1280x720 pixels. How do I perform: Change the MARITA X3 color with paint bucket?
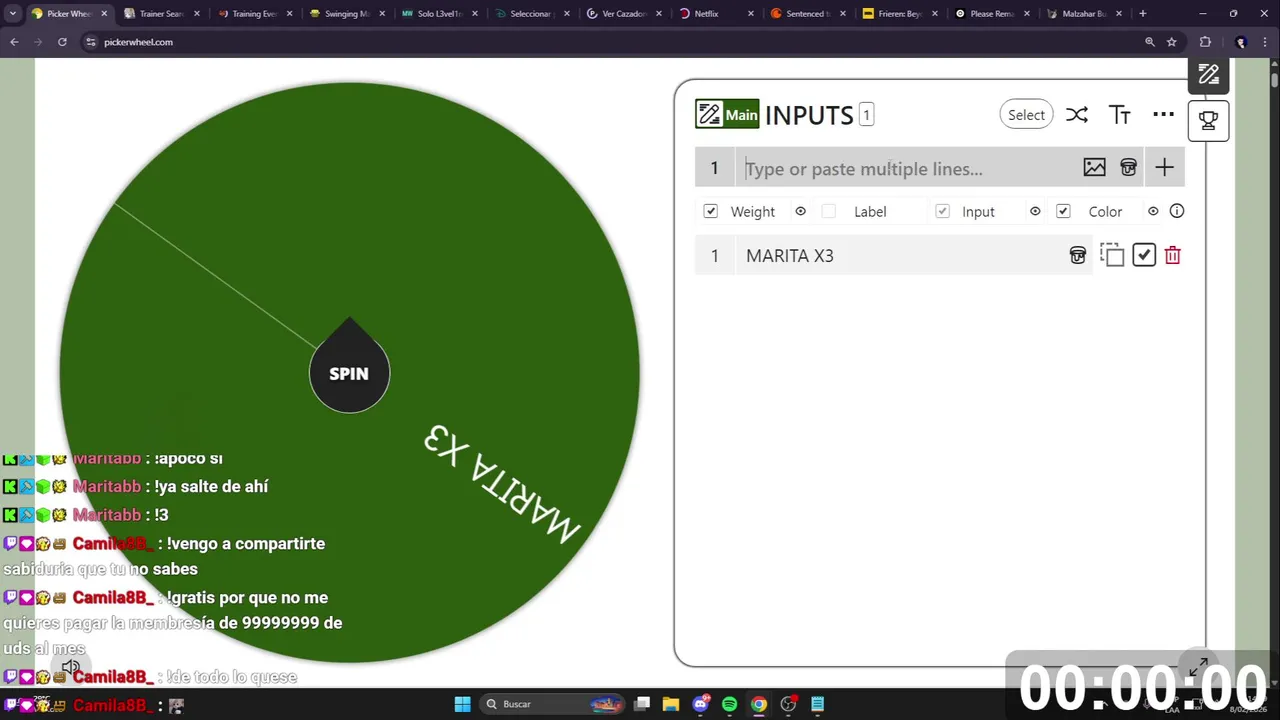click(1078, 256)
